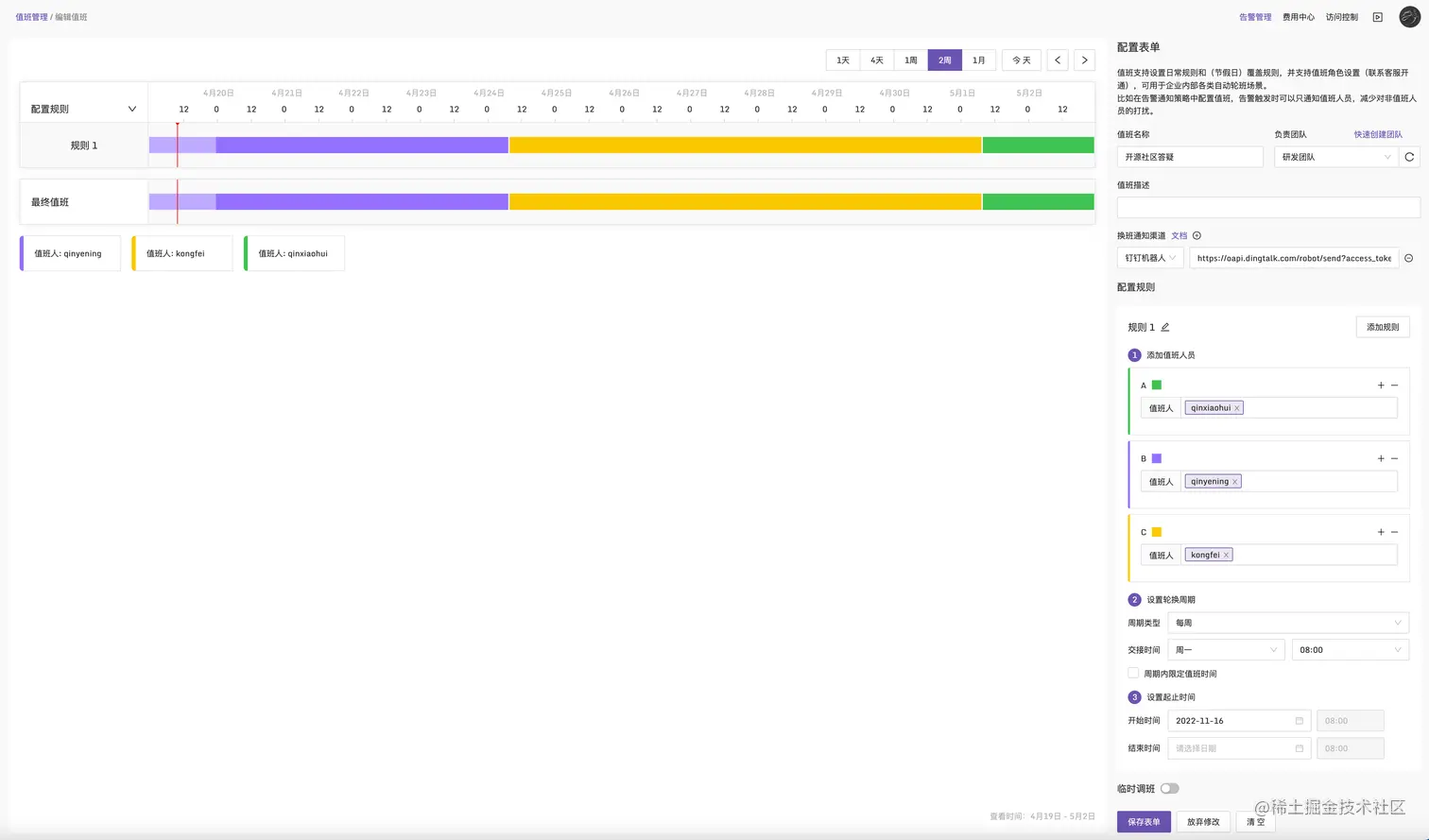Screen dimensions: 1429x840
Task: Click legend card 值班人: qinyening
Action: click(70, 253)
